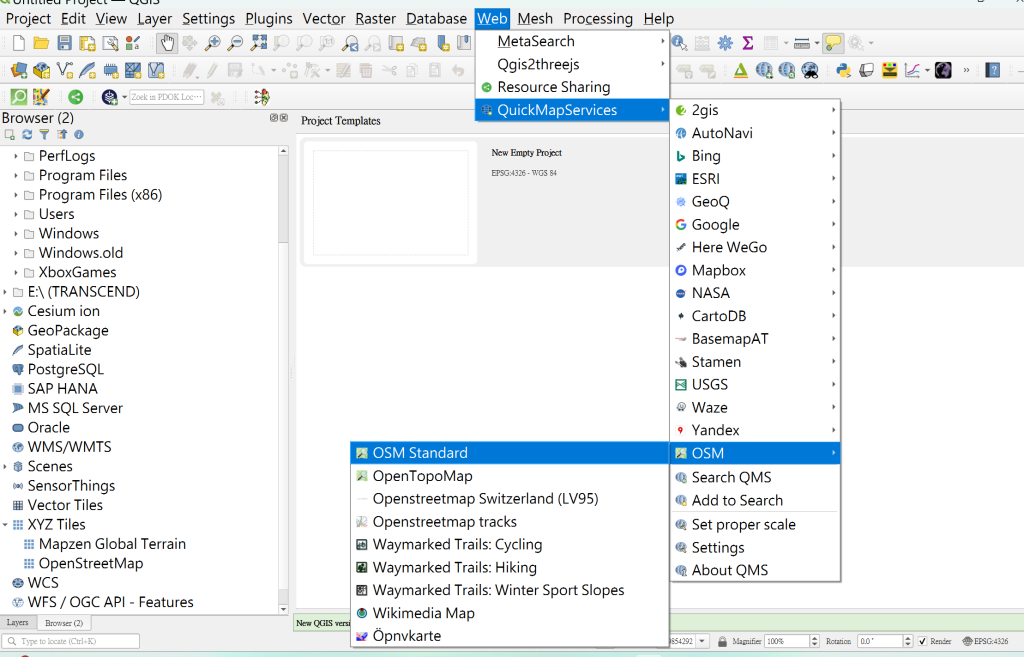This screenshot has width=1024, height=657.
Task: Collapse the XYZ Tiles node
Action: coord(5,524)
